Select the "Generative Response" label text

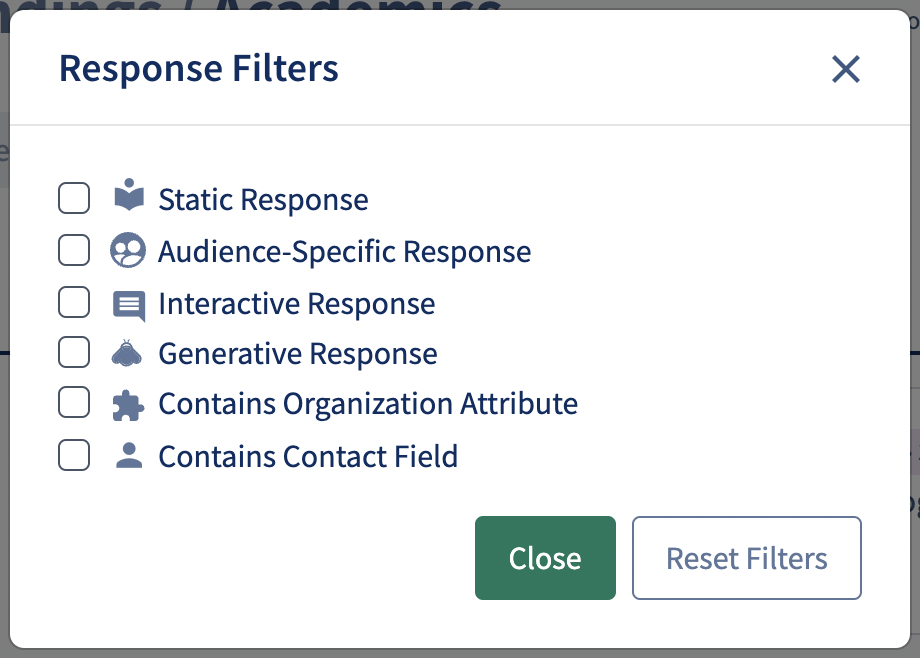297,354
